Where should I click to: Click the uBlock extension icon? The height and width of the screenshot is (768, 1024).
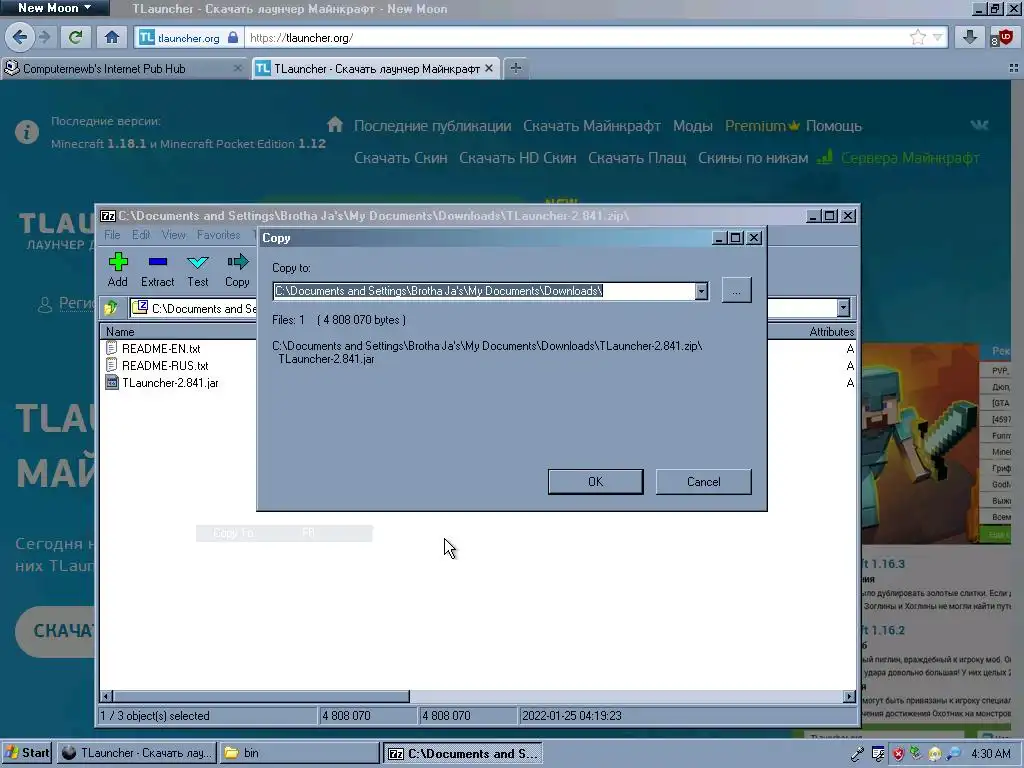[1002, 37]
